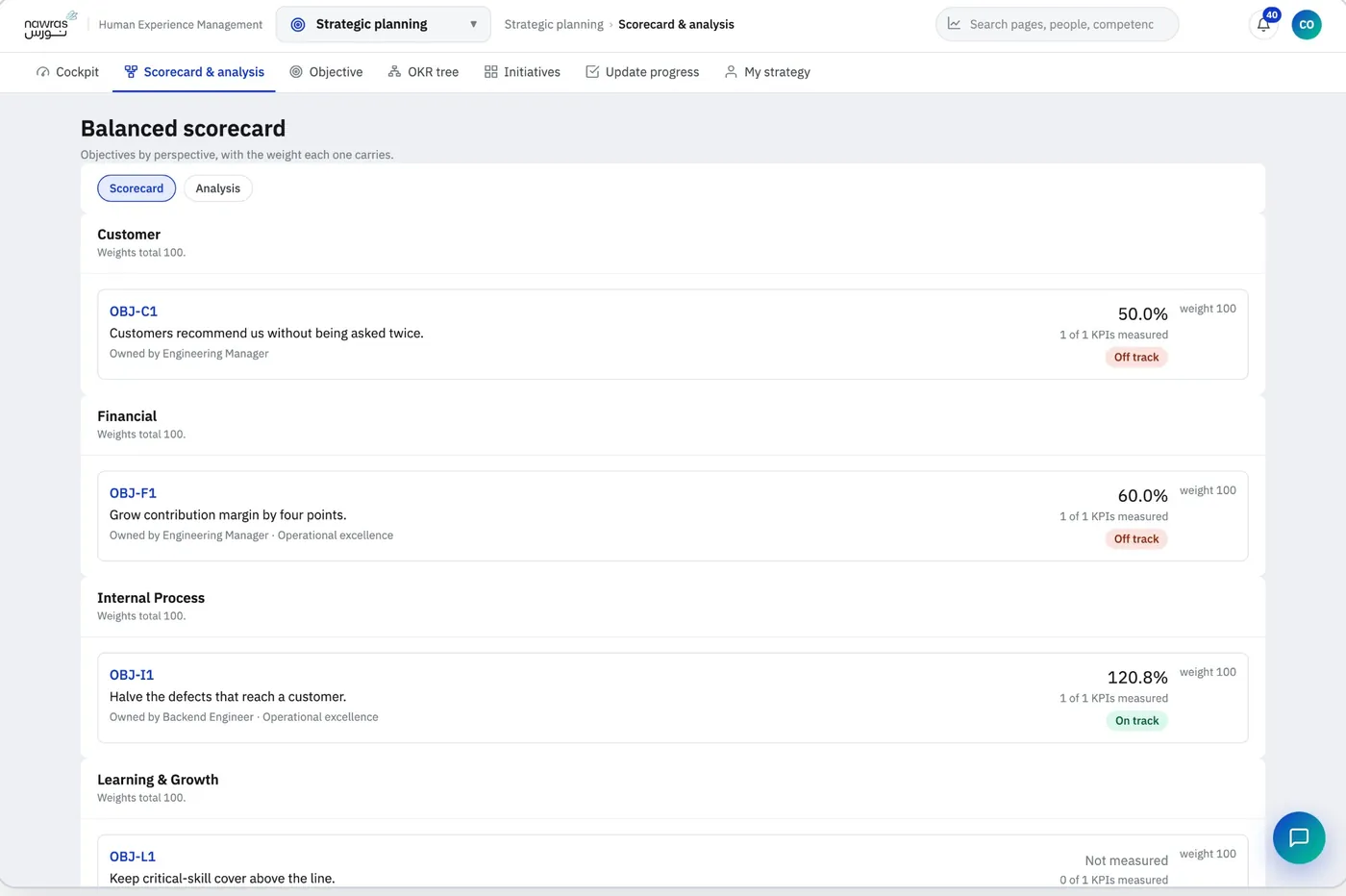
Task: Select the Scorecard view pill
Action: click(137, 188)
